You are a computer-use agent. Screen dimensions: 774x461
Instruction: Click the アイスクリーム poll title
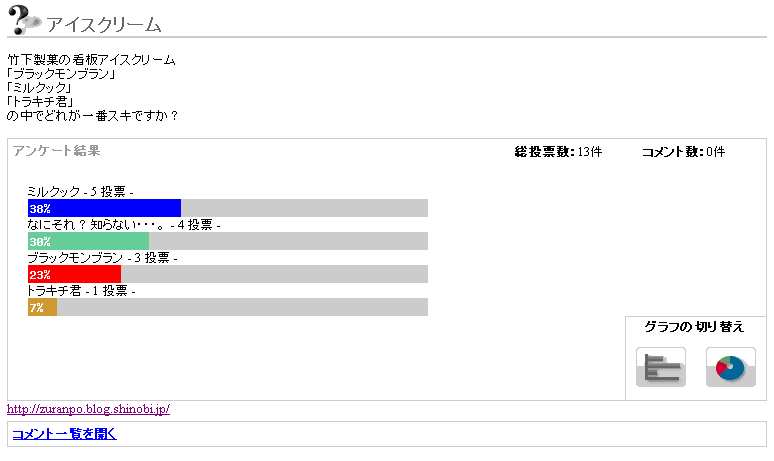pos(104,24)
